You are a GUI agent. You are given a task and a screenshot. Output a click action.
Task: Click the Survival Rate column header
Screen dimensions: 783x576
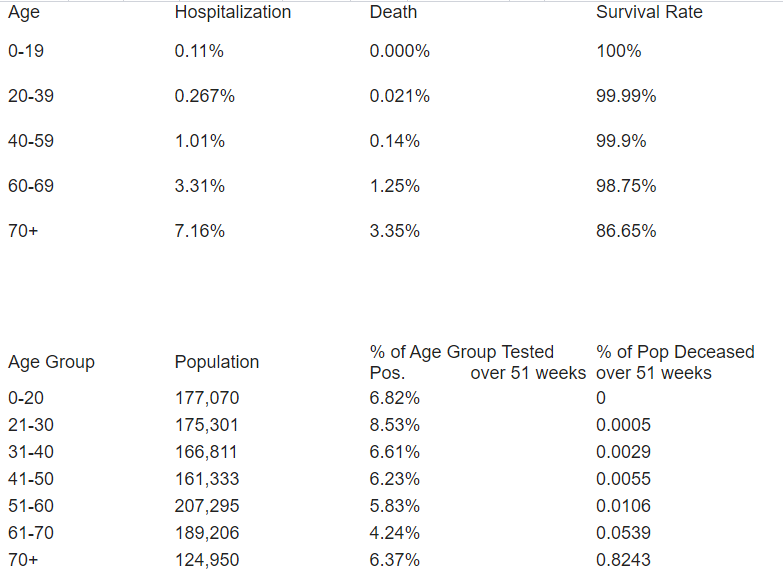[x=649, y=13]
